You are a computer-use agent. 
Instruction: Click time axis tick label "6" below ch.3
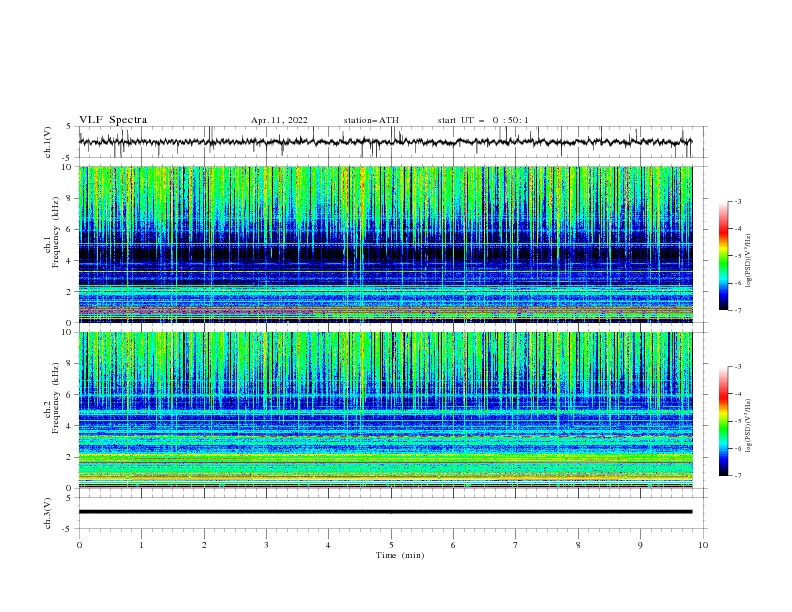[453, 545]
